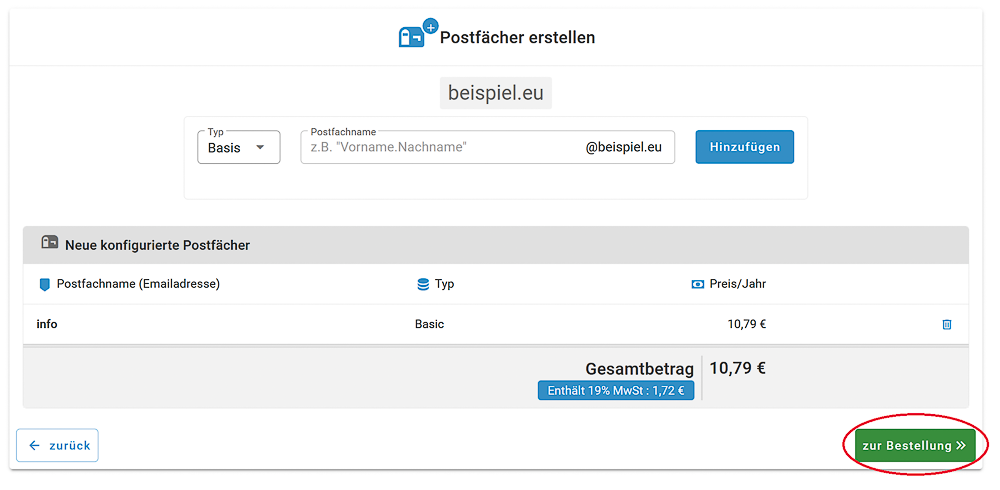1000x490 pixels.
Task: Click the double chevron on zur Bestellung
Action: (x=961, y=446)
